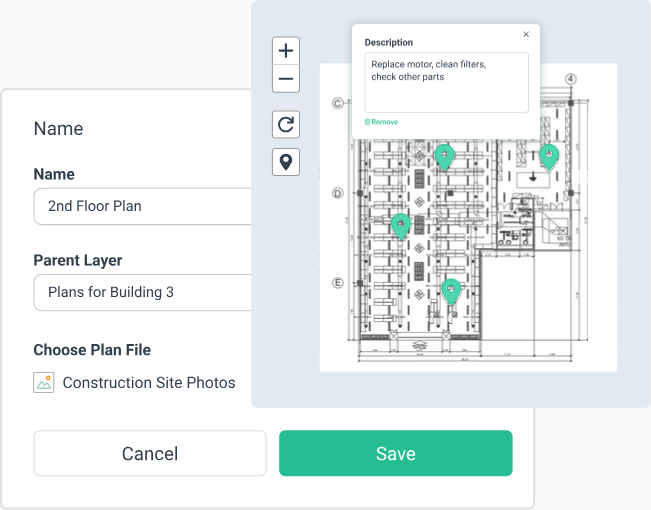Select the teal marker directly below the Remove link
Screen dimensions: 651x510
click(444, 156)
